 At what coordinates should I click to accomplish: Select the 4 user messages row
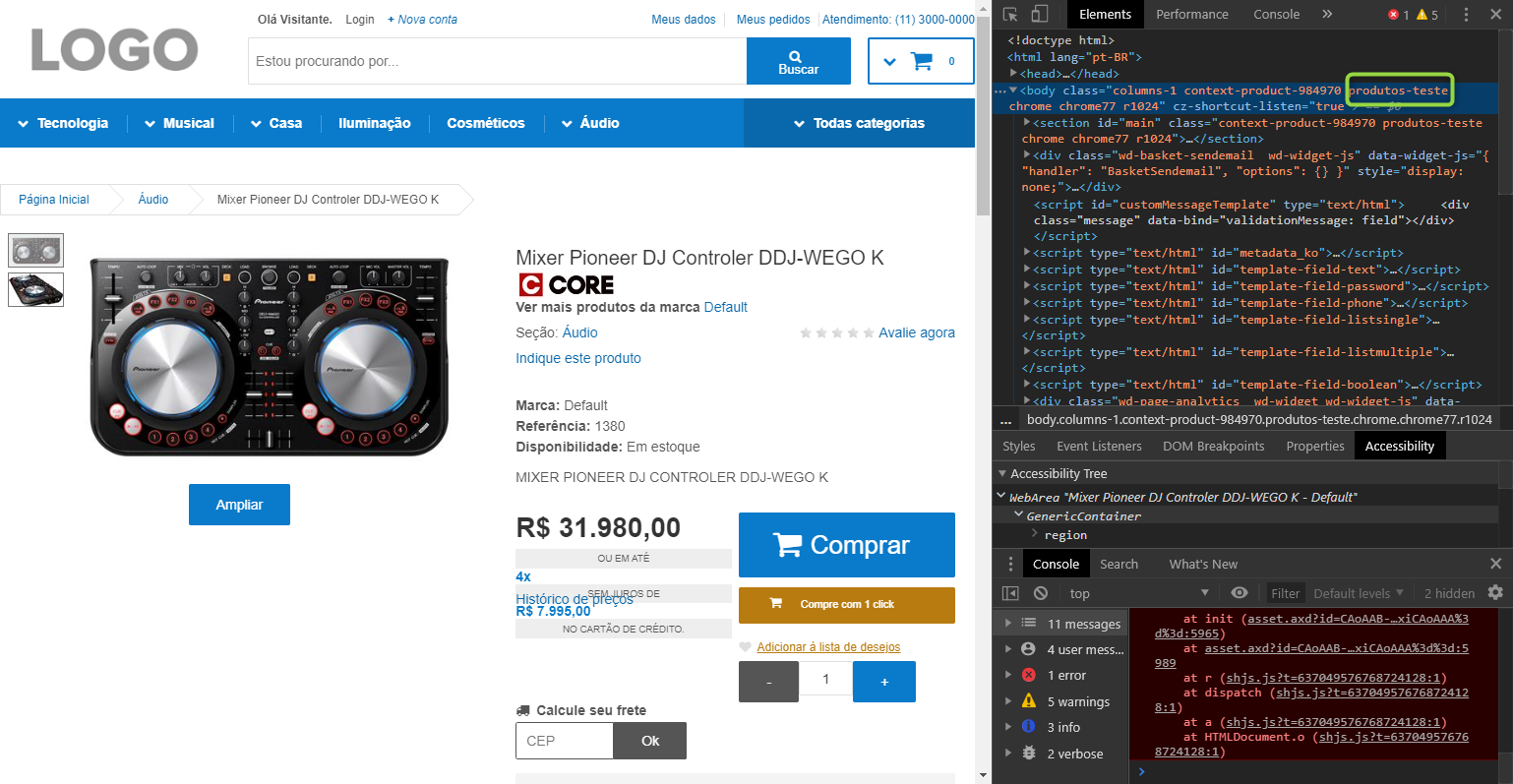click(1061, 649)
